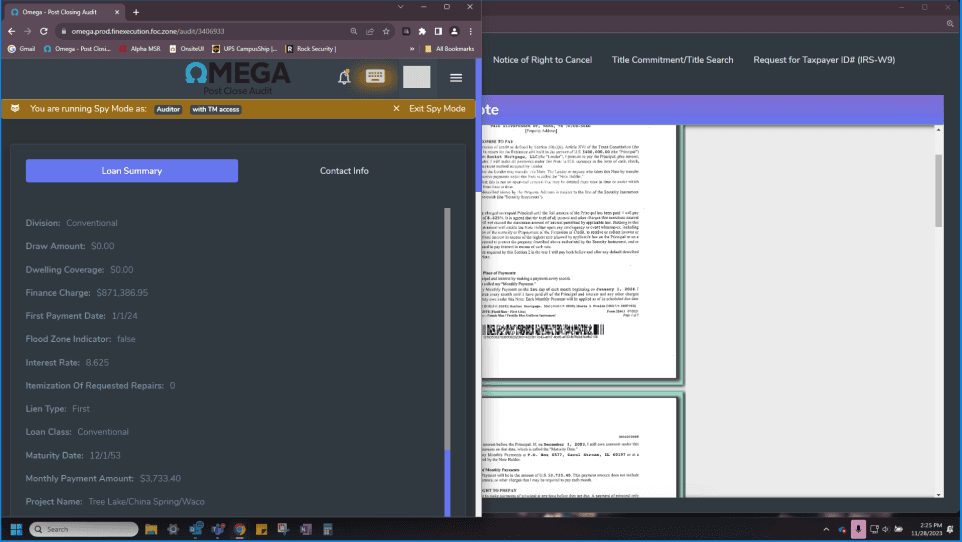Open Microsoft Teams from the taskbar
The image size is (962, 542).
(218, 529)
